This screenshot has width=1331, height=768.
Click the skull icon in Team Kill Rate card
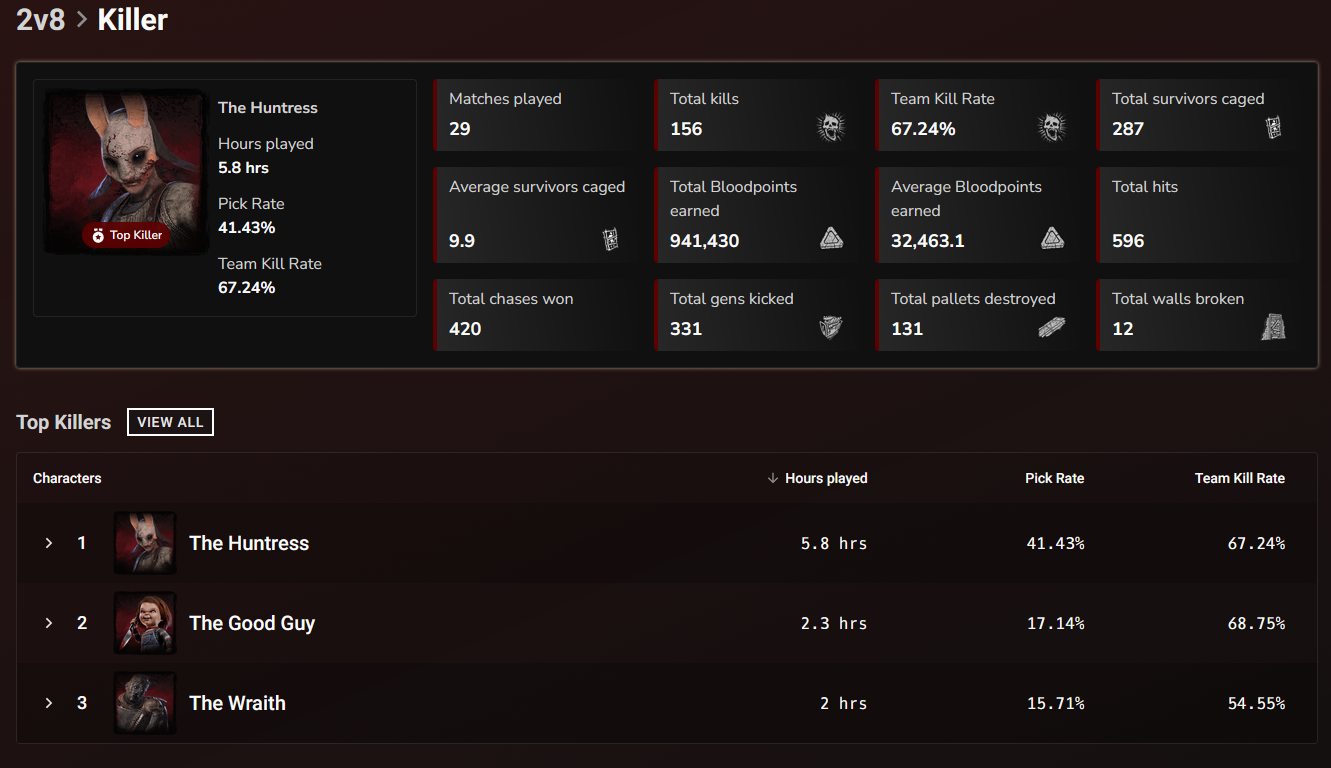[x=1051, y=127]
